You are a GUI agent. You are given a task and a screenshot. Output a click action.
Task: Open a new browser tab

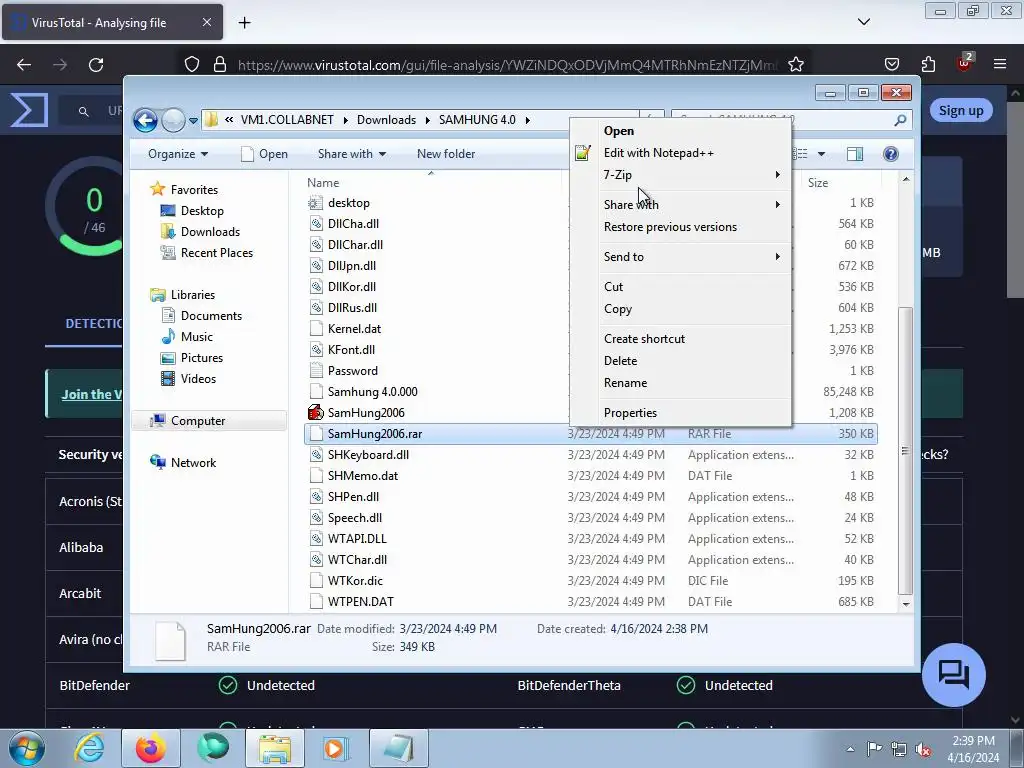coord(244,23)
